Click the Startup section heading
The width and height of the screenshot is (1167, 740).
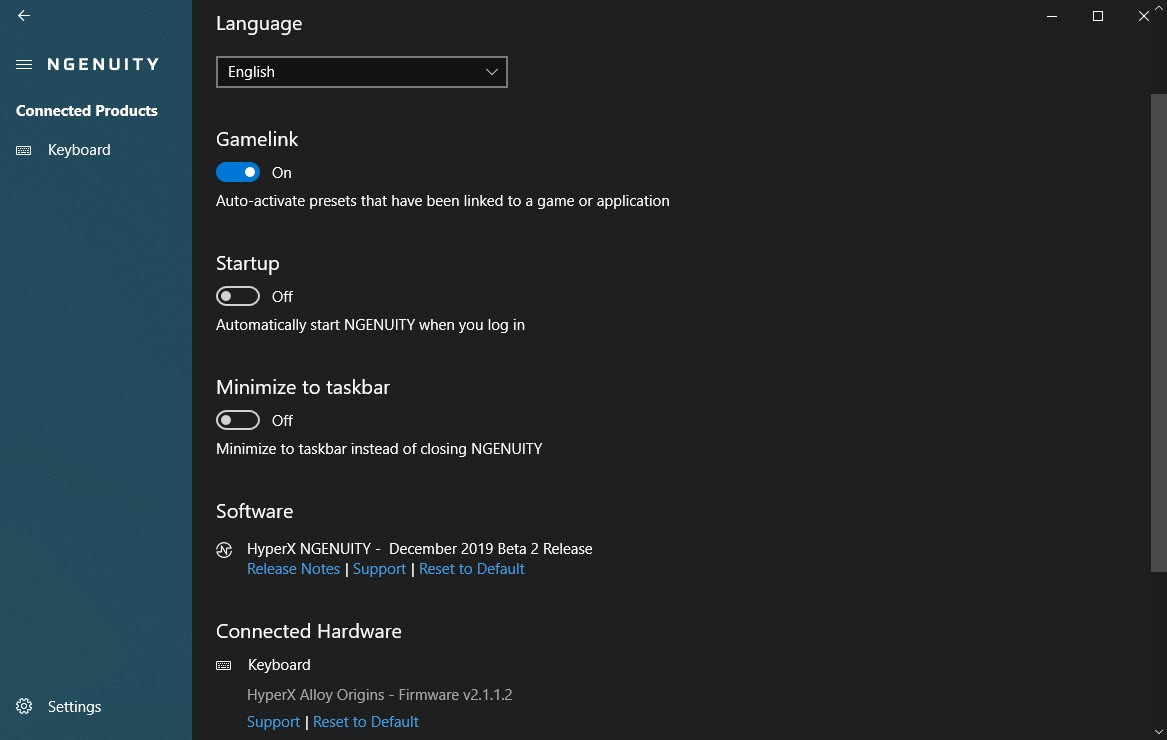[248, 264]
